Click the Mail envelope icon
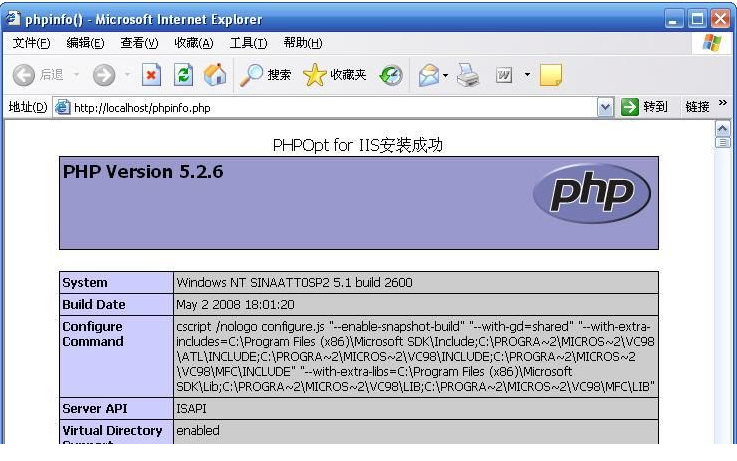 point(429,75)
